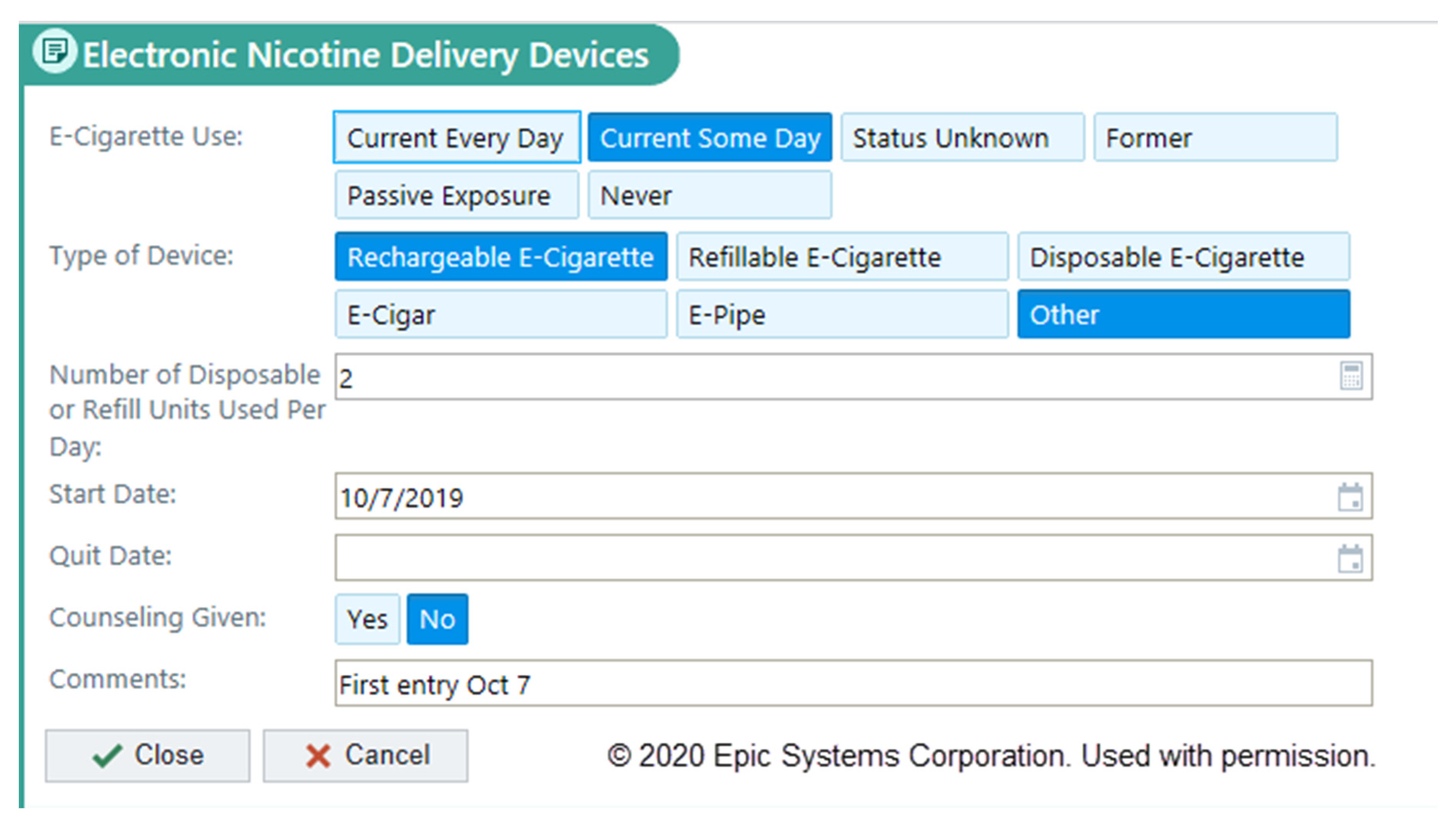Set Counseling Given to Yes
The image size is (1456, 832).
pyautogui.click(x=367, y=619)
